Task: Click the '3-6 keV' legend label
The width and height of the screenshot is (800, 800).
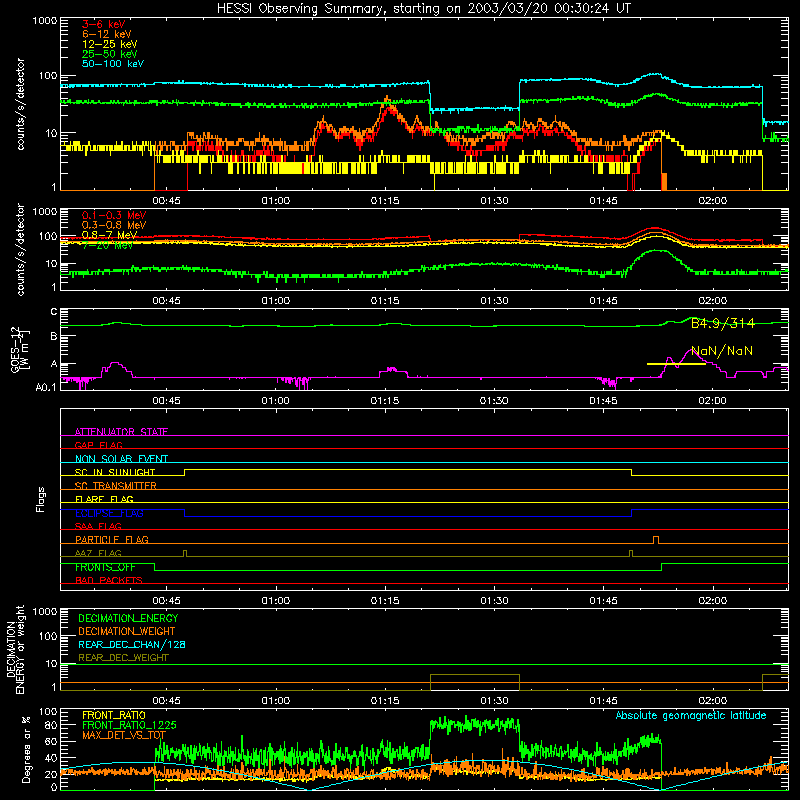Action: (103, 24)
